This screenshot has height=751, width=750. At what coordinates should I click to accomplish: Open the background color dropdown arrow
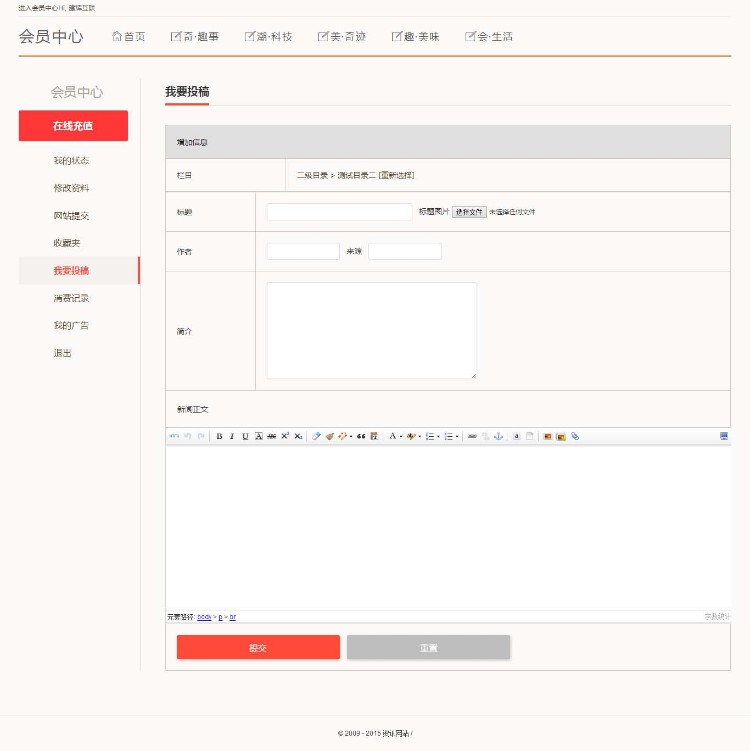[x=420, y=437]
